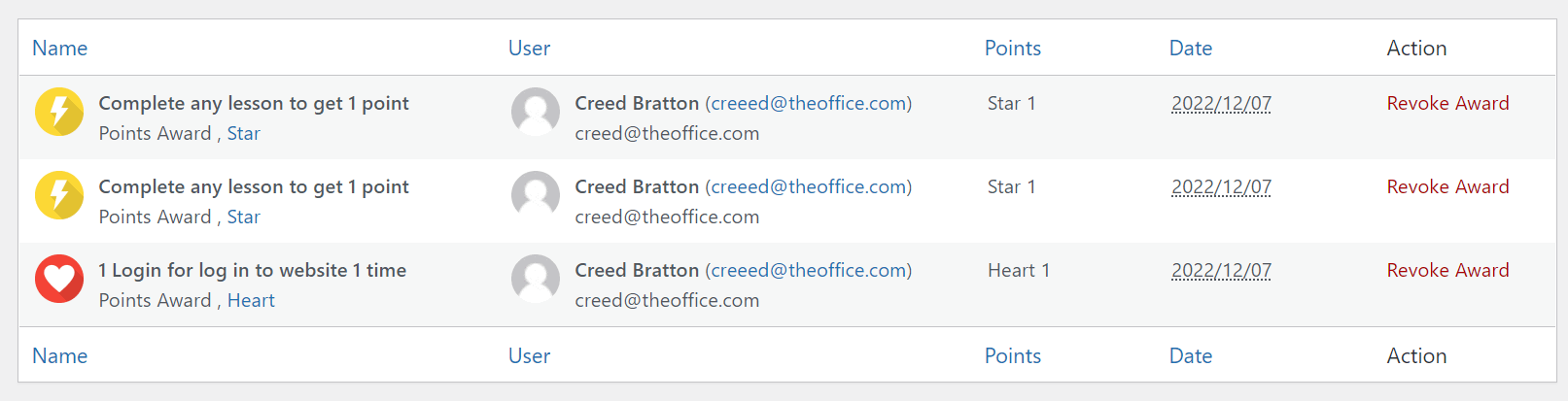Click the second row's yellow lightning Star icon
This screenshot has height=401, width=1568.
[59, 195]
